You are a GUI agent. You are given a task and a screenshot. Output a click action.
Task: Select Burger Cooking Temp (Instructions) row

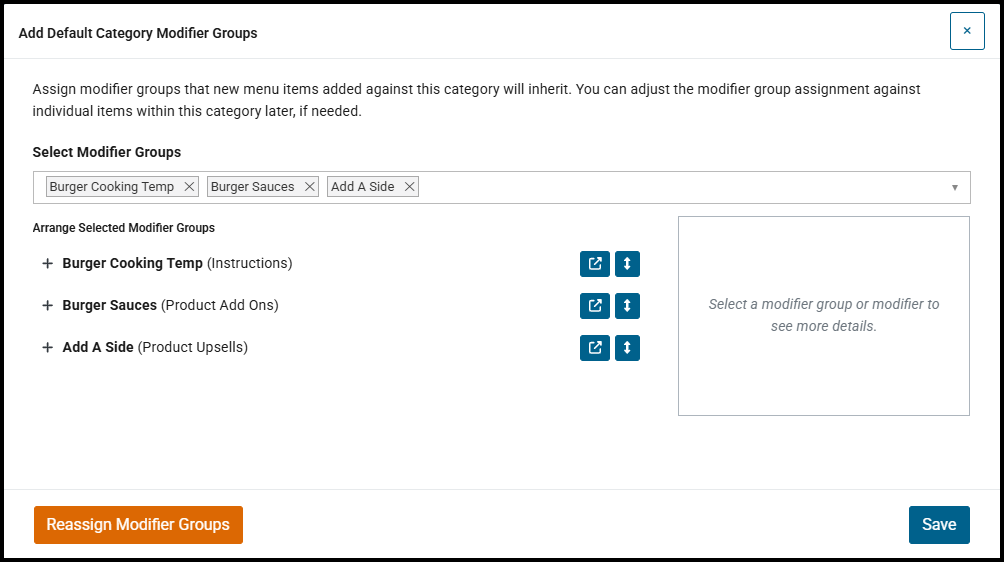(177, 263)
